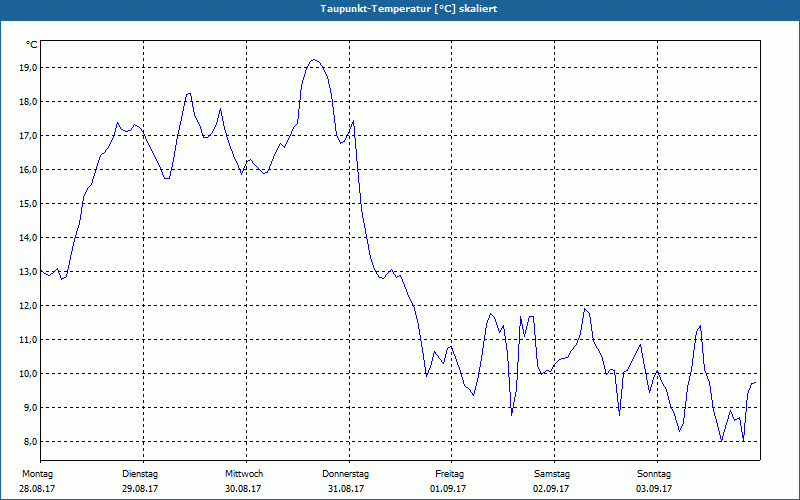Viewport: 800px width, 500px height.
Task: Click the Samstag day label
Action: [552, 474]
